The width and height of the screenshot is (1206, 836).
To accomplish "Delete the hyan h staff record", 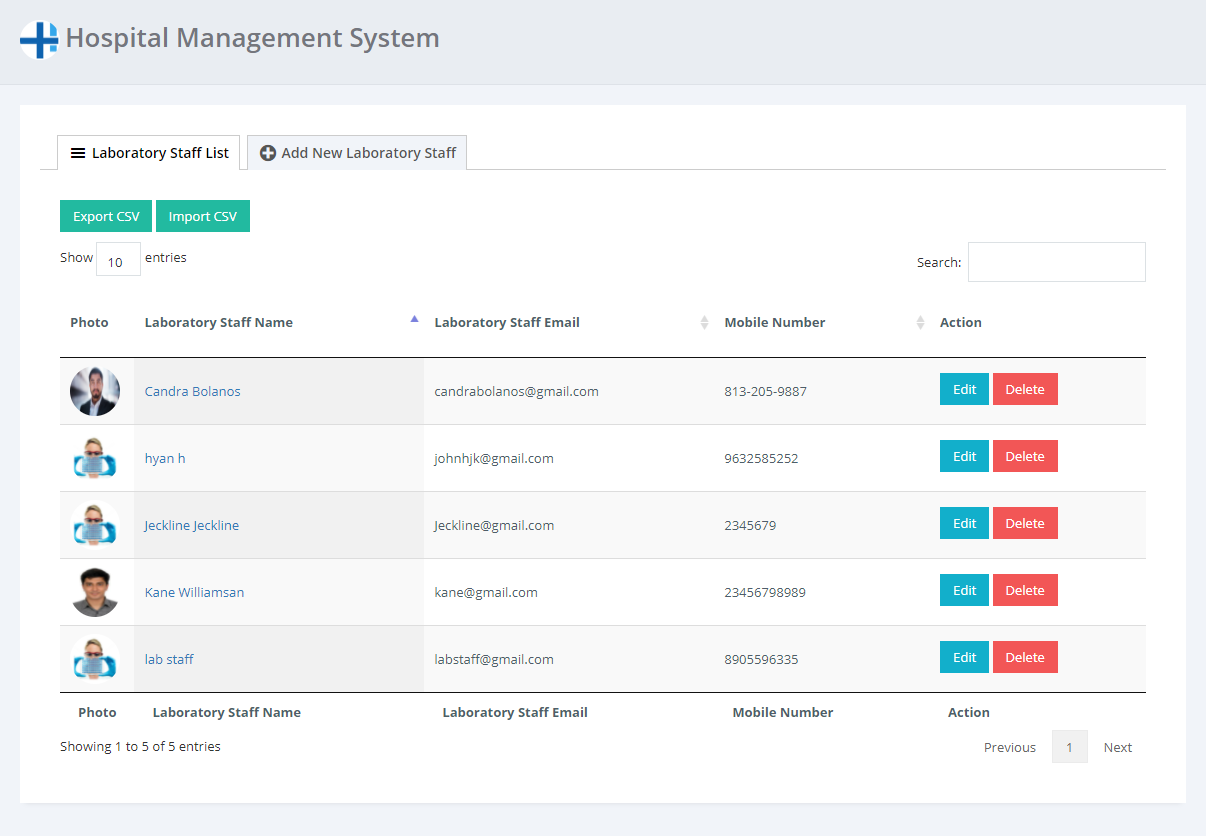I will 1024,457.
